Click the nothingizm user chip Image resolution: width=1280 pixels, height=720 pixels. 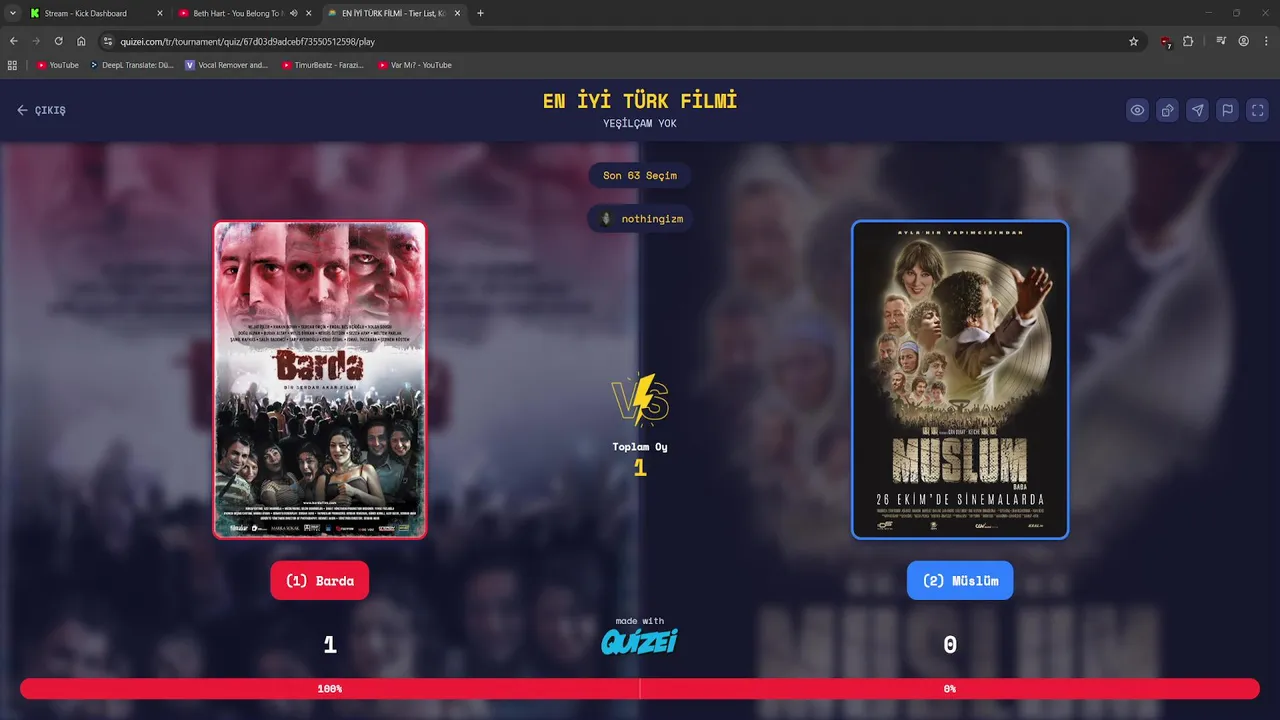coord(640,218)
